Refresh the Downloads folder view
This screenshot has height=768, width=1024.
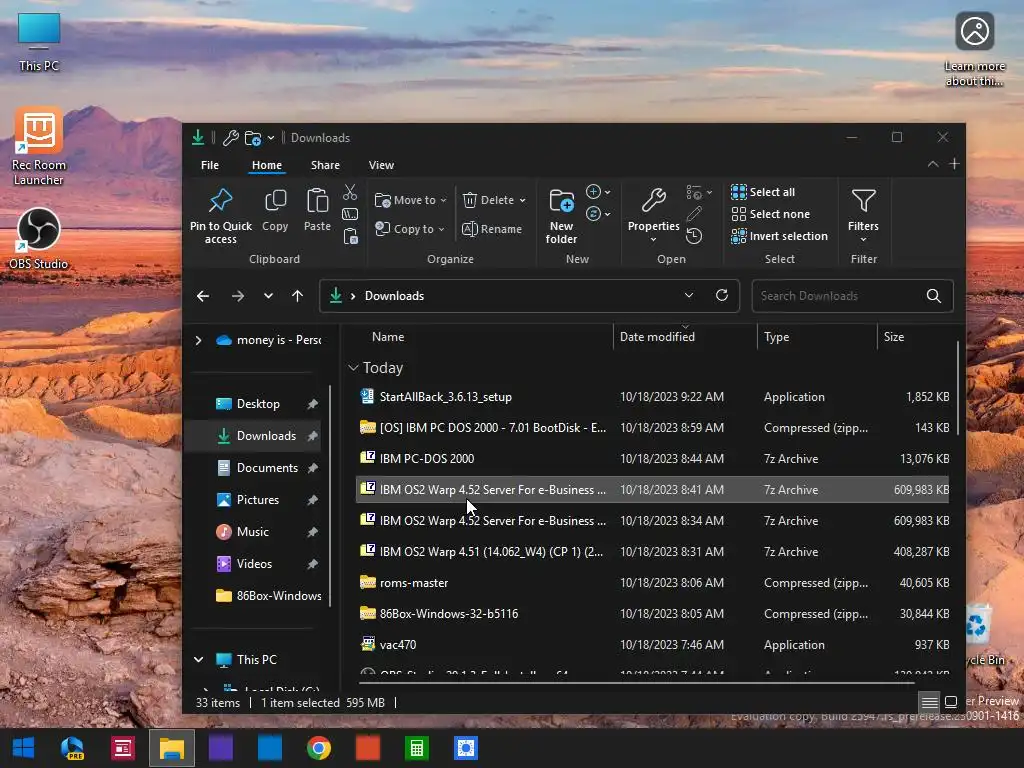click(x=722, y=295)
